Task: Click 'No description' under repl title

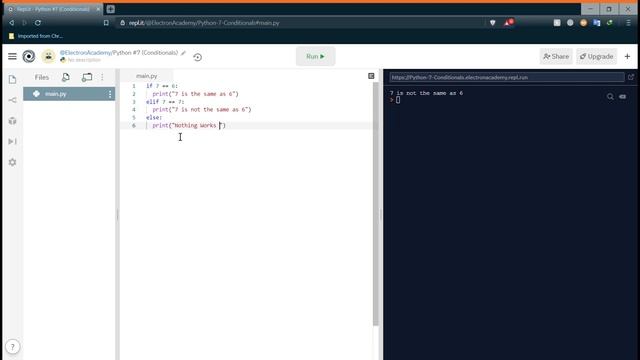Action: click(84, 60)
